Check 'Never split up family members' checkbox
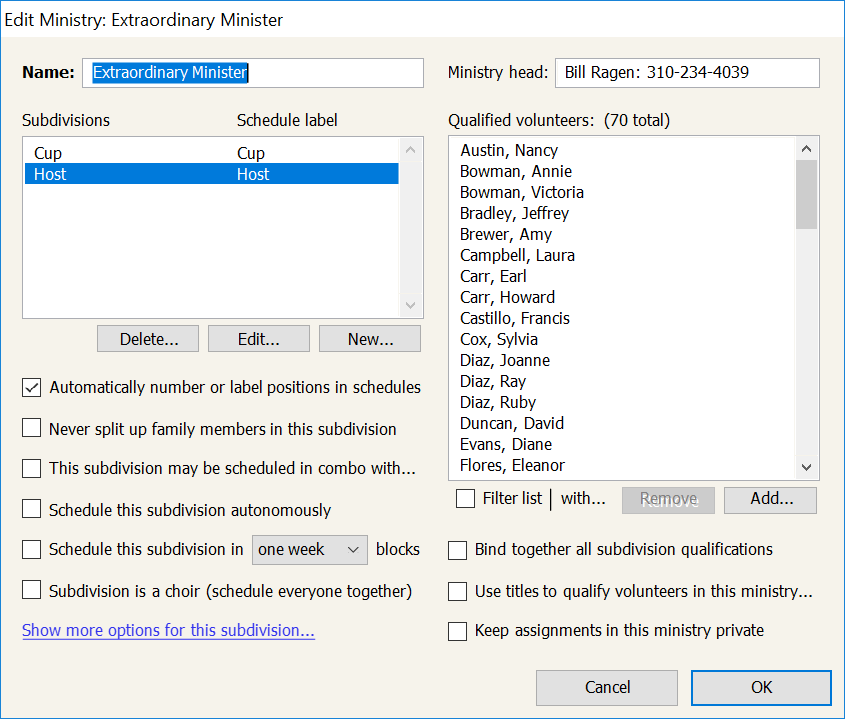845x719 pixels. pyautogui.click(x=32, y=429)
